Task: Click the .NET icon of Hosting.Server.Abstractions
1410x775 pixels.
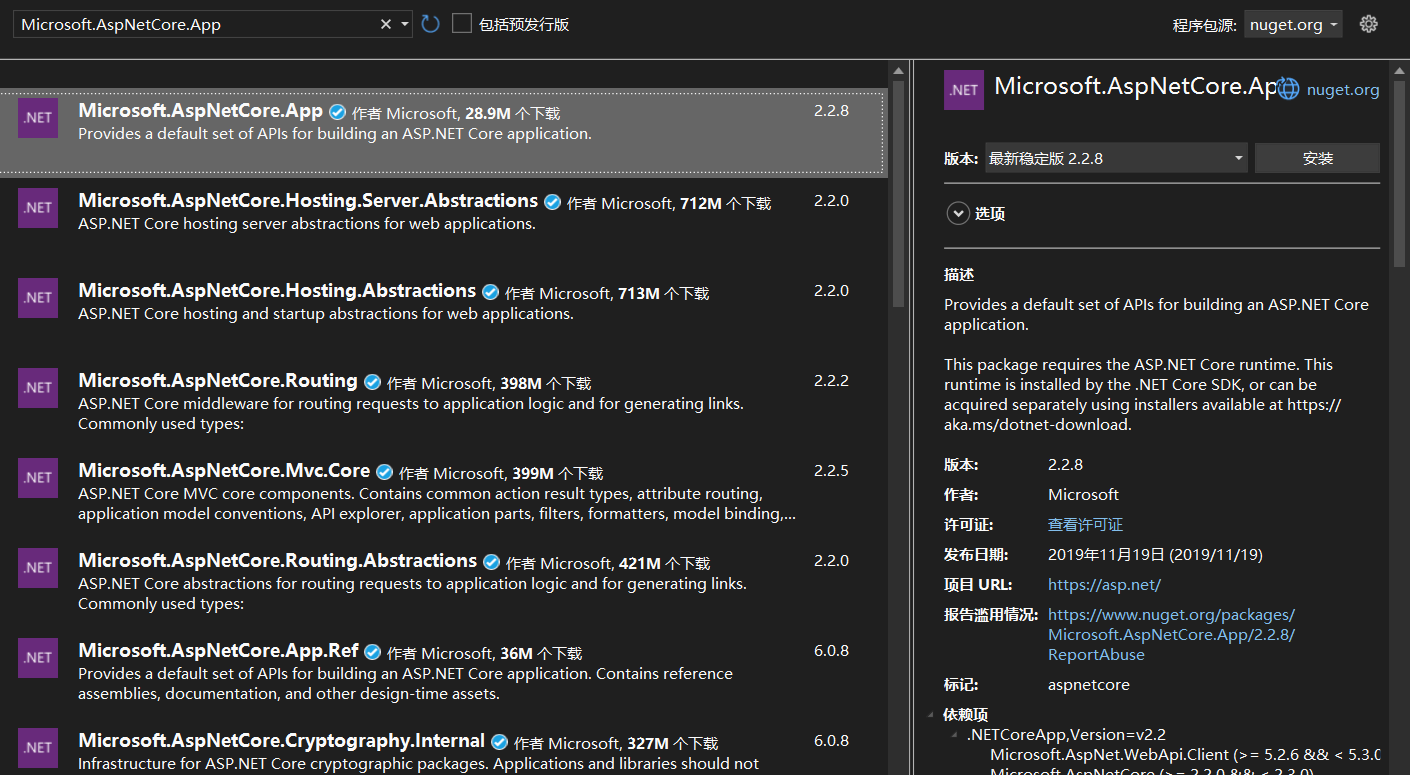Action: point(38,207)
